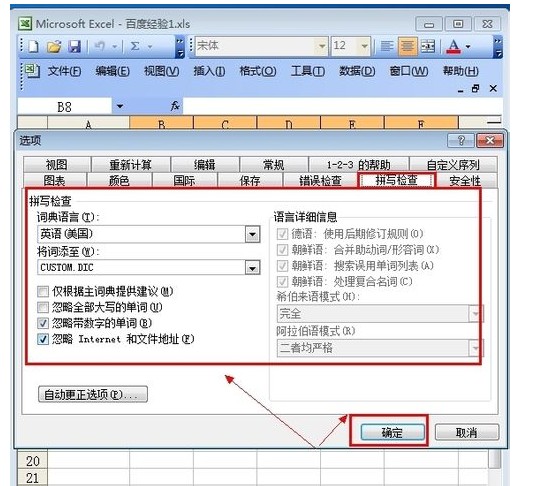This screenshot has height=486, width=541.
Task: Expand the formatting toolbar overflow options
Action: [x=498, y=46]
